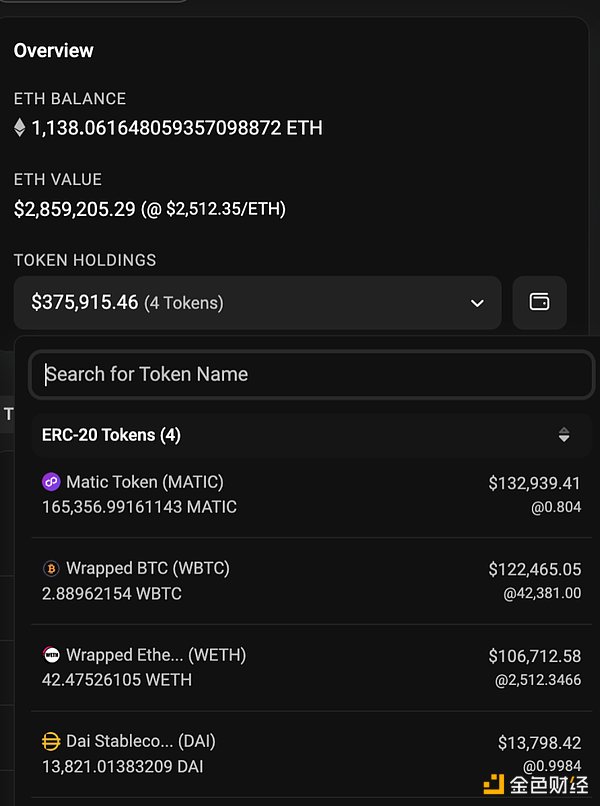Open the wallet icon button

tap(539, 302)
